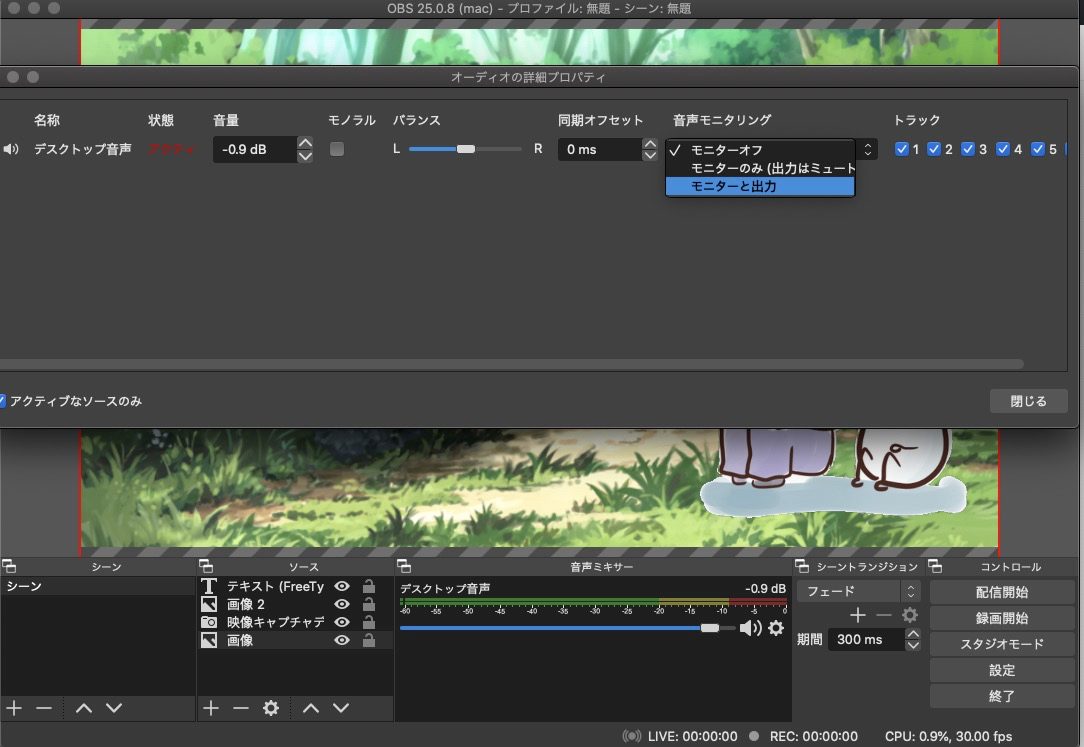Toggle lock on the 画像 source
The image size is (1084, 747).
tap(369, 640)
